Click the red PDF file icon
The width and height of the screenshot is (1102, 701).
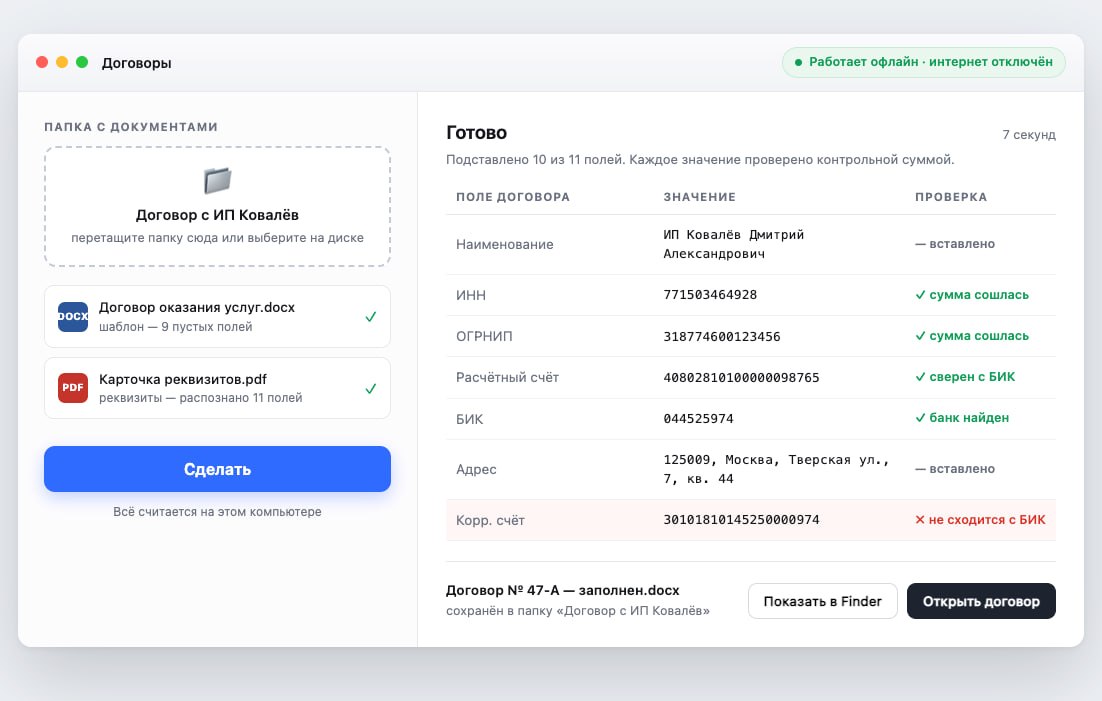73,387
